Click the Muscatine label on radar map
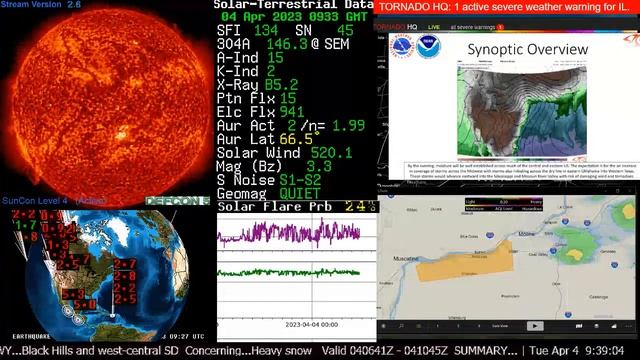The image size is (640, 360). click(x=405, y=258)
